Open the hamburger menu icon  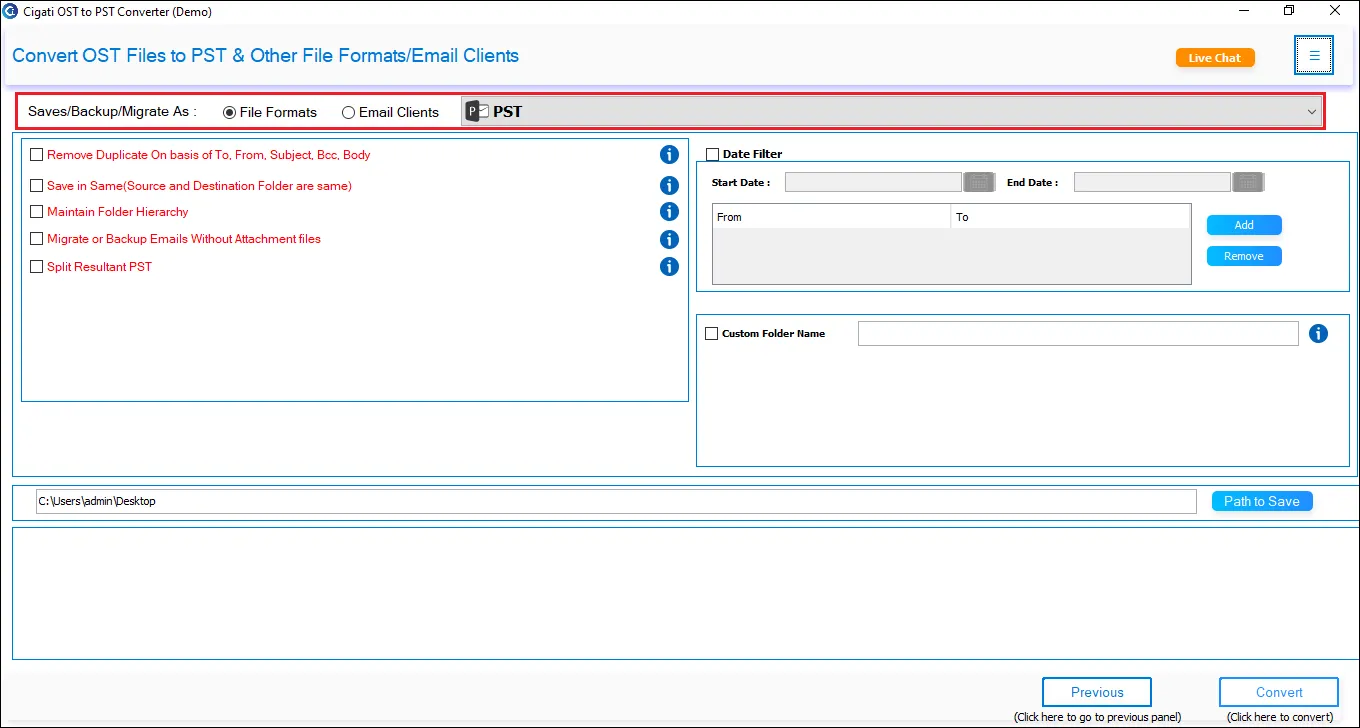(1314, 56)
